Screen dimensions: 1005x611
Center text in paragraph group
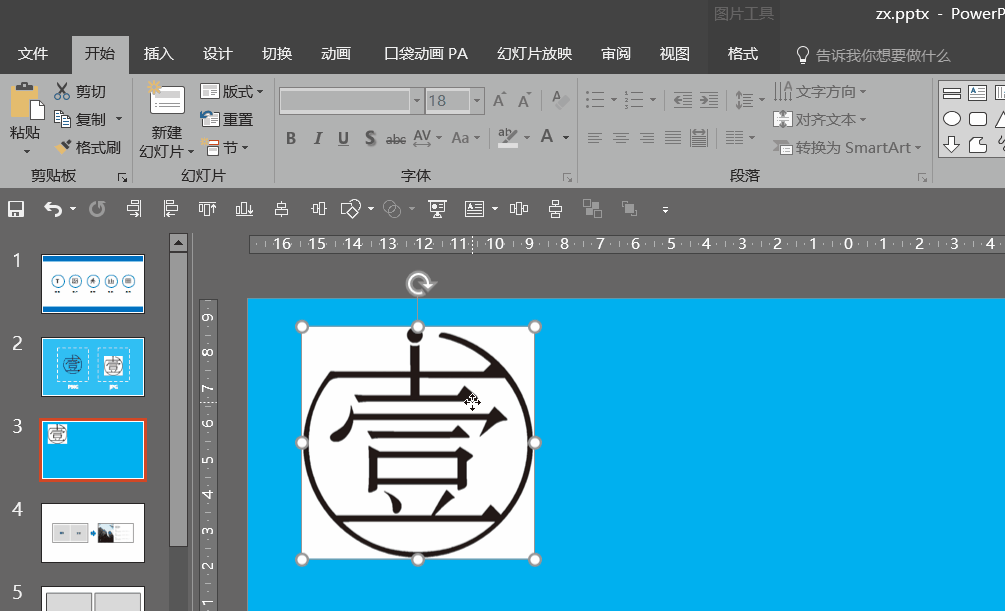click(x=620, y=138)
